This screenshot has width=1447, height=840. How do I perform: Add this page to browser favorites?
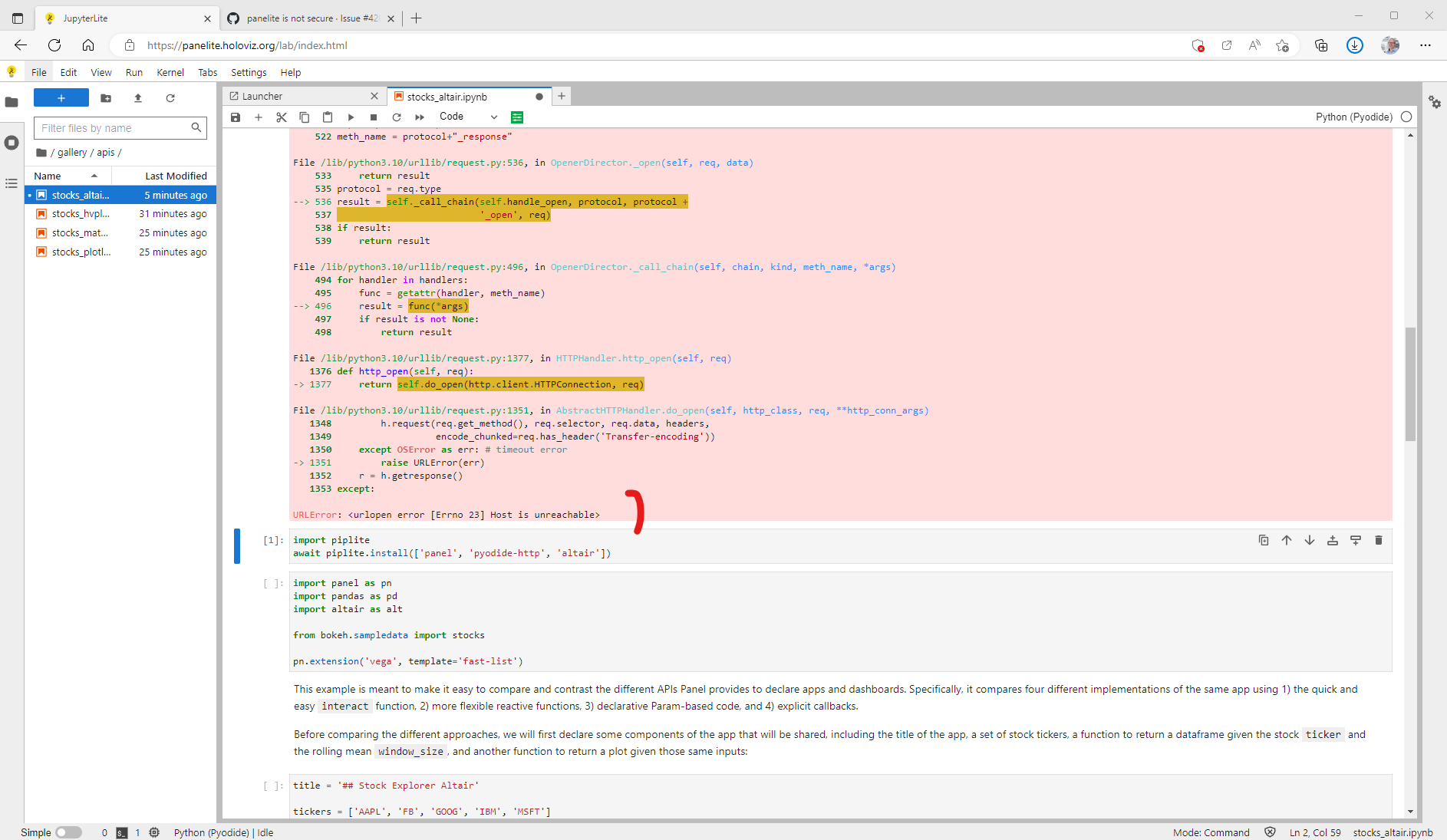tap(1282, 45)
